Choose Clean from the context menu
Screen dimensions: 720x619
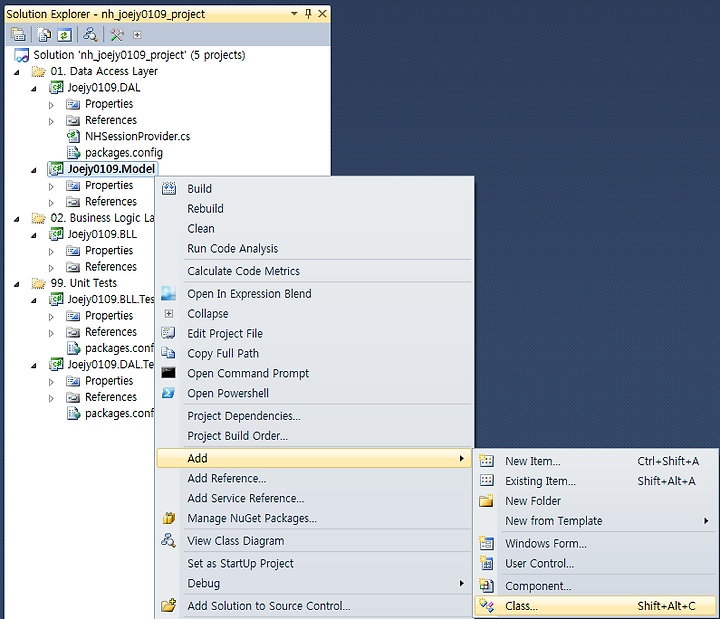[x=315, y=228]
